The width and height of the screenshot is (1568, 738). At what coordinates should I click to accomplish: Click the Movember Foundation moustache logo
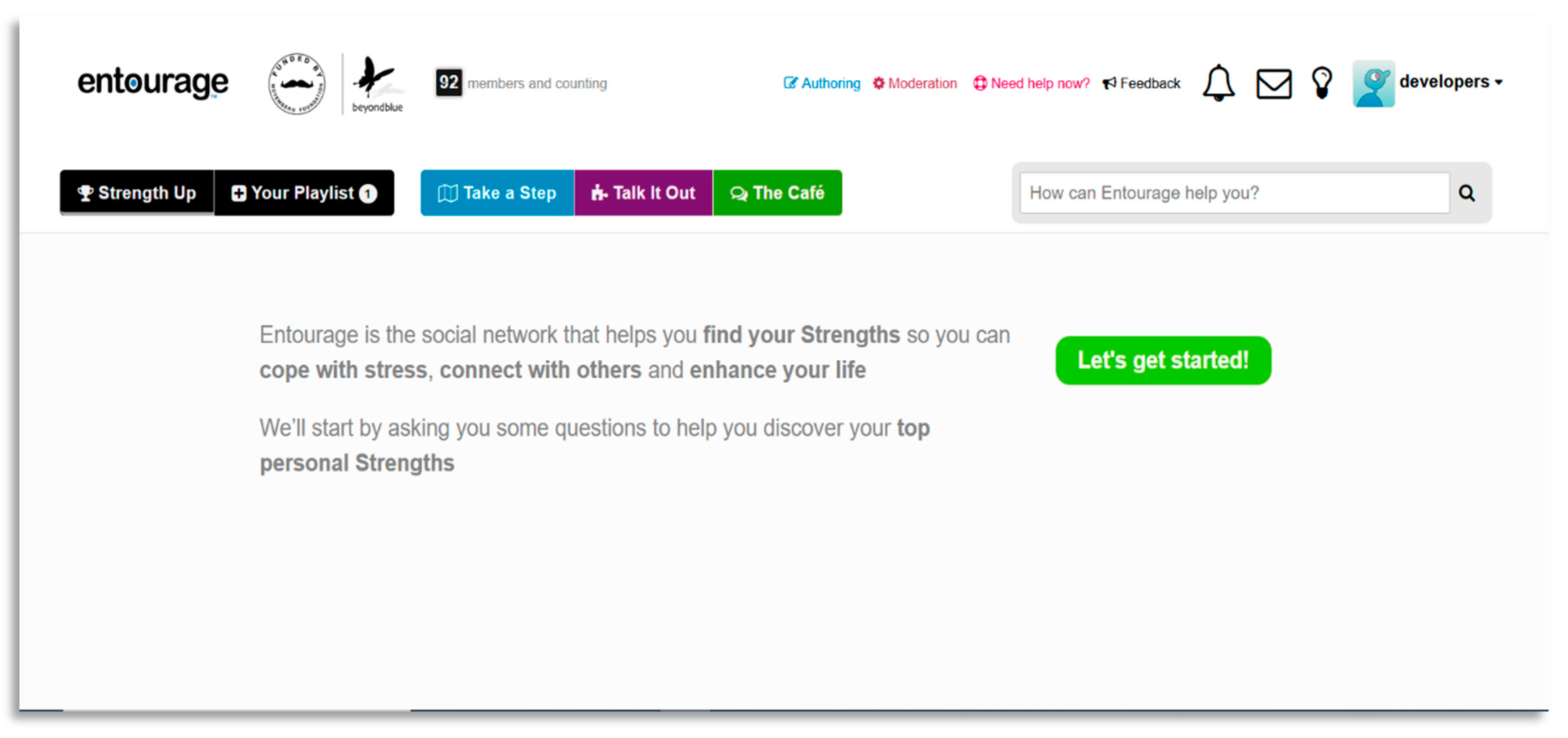(x=297, y=83)
